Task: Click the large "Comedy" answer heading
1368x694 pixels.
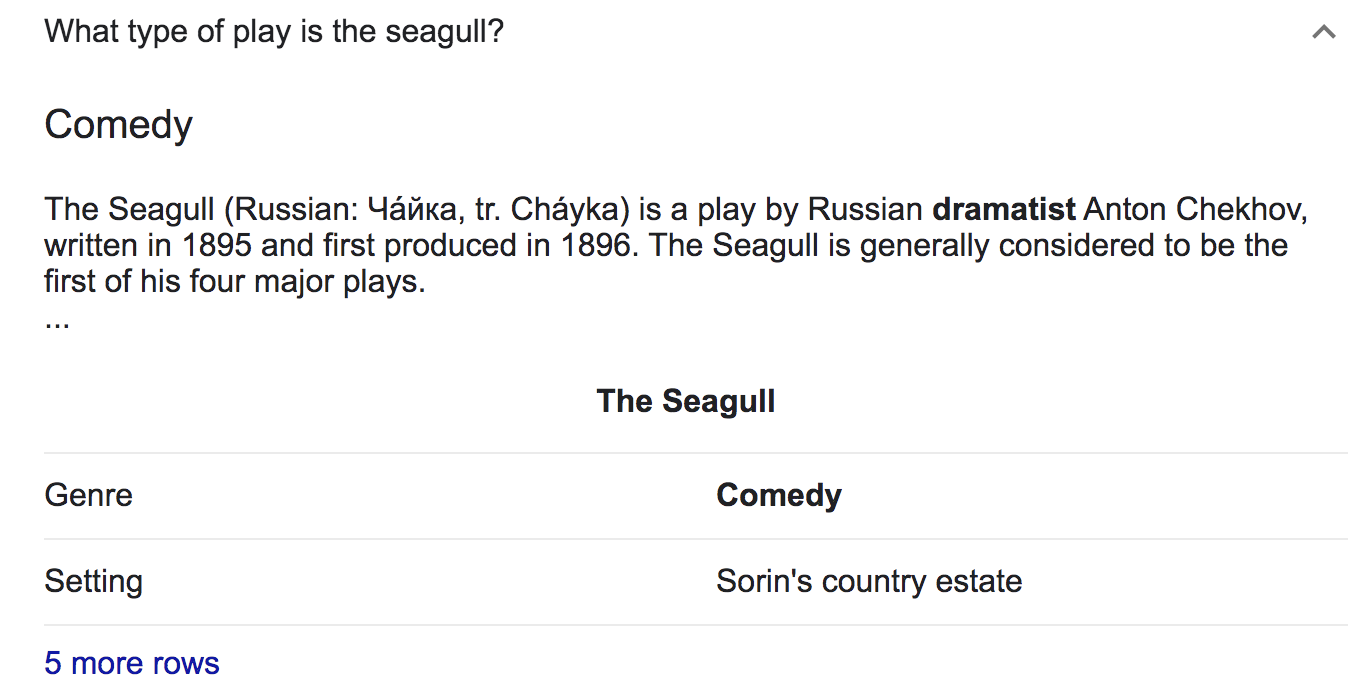Action: pyautogui.click(x=118, y=125)
